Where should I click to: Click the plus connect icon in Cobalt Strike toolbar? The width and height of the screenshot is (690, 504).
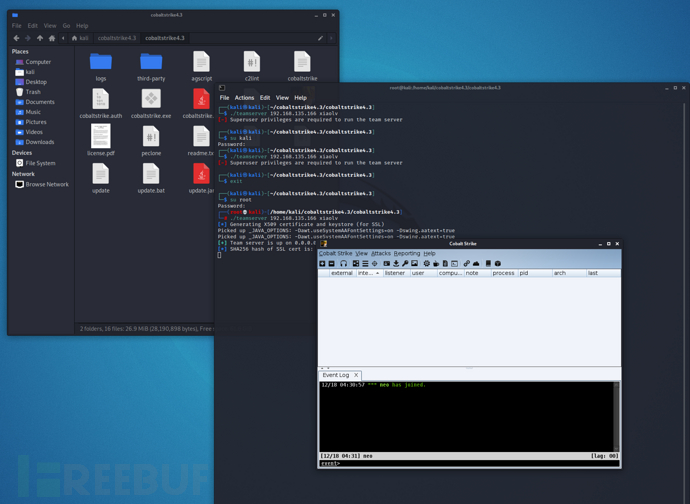[x=323, y=264]
